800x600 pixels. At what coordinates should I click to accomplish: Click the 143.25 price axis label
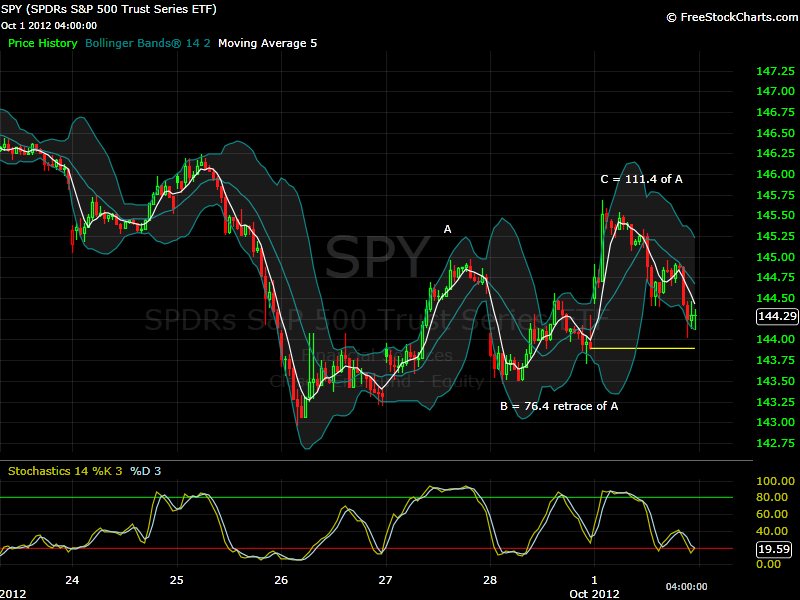tap(775, 402)
